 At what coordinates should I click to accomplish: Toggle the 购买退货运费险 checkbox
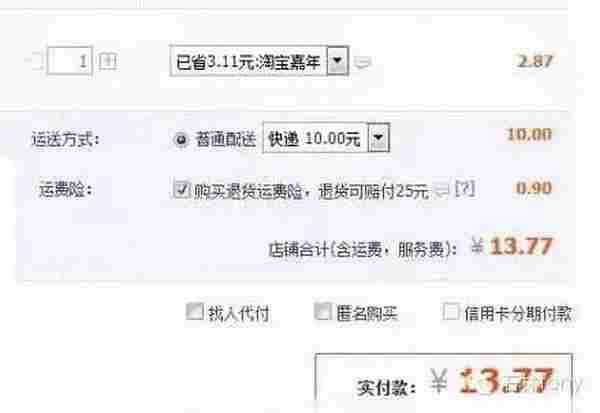tap(181, 189)
